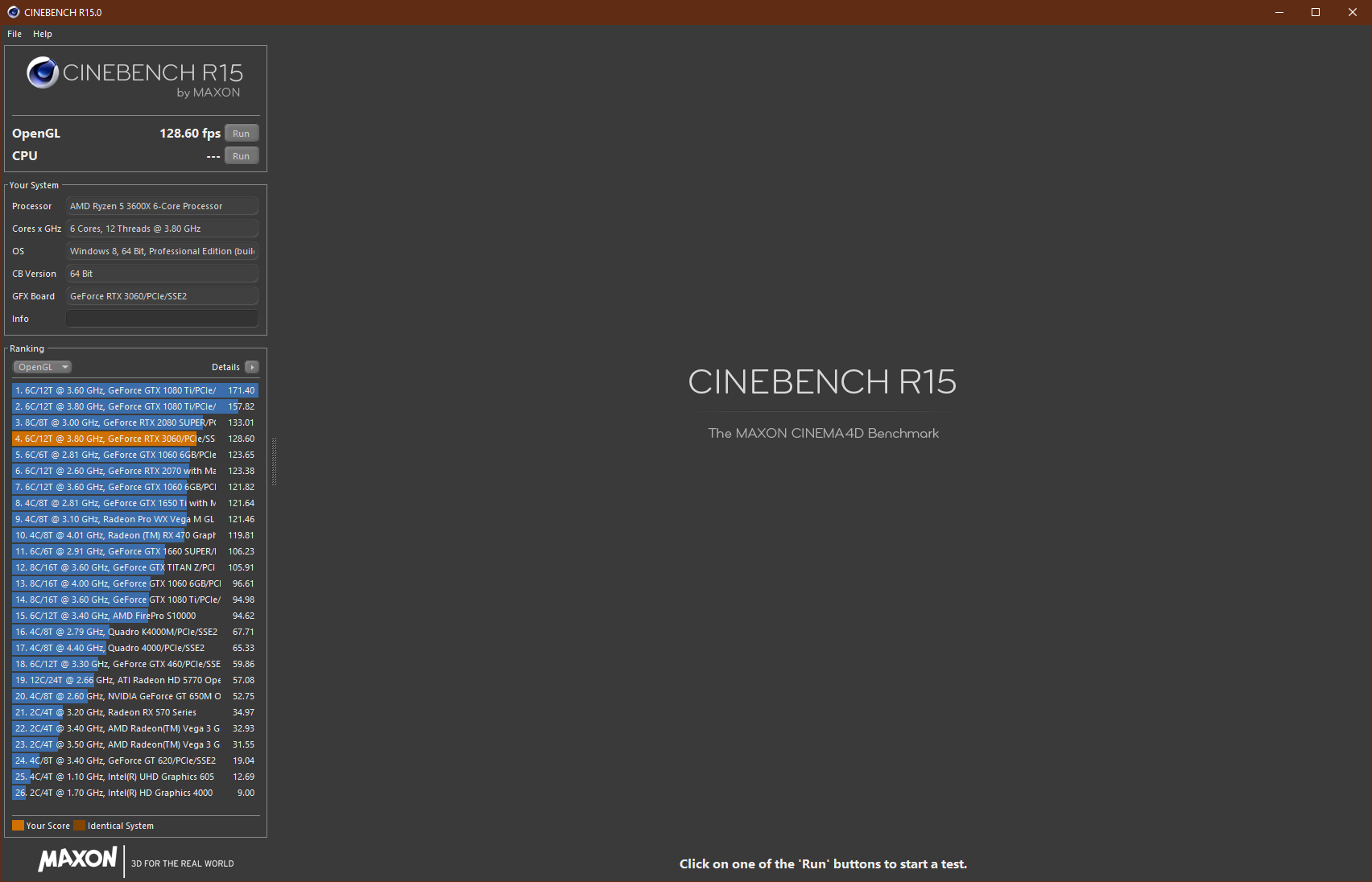Select ranking row 5 GTX 1060 6GB 123.65
This screenshot has width=1372, height=882.
click(x=135, y=455)
